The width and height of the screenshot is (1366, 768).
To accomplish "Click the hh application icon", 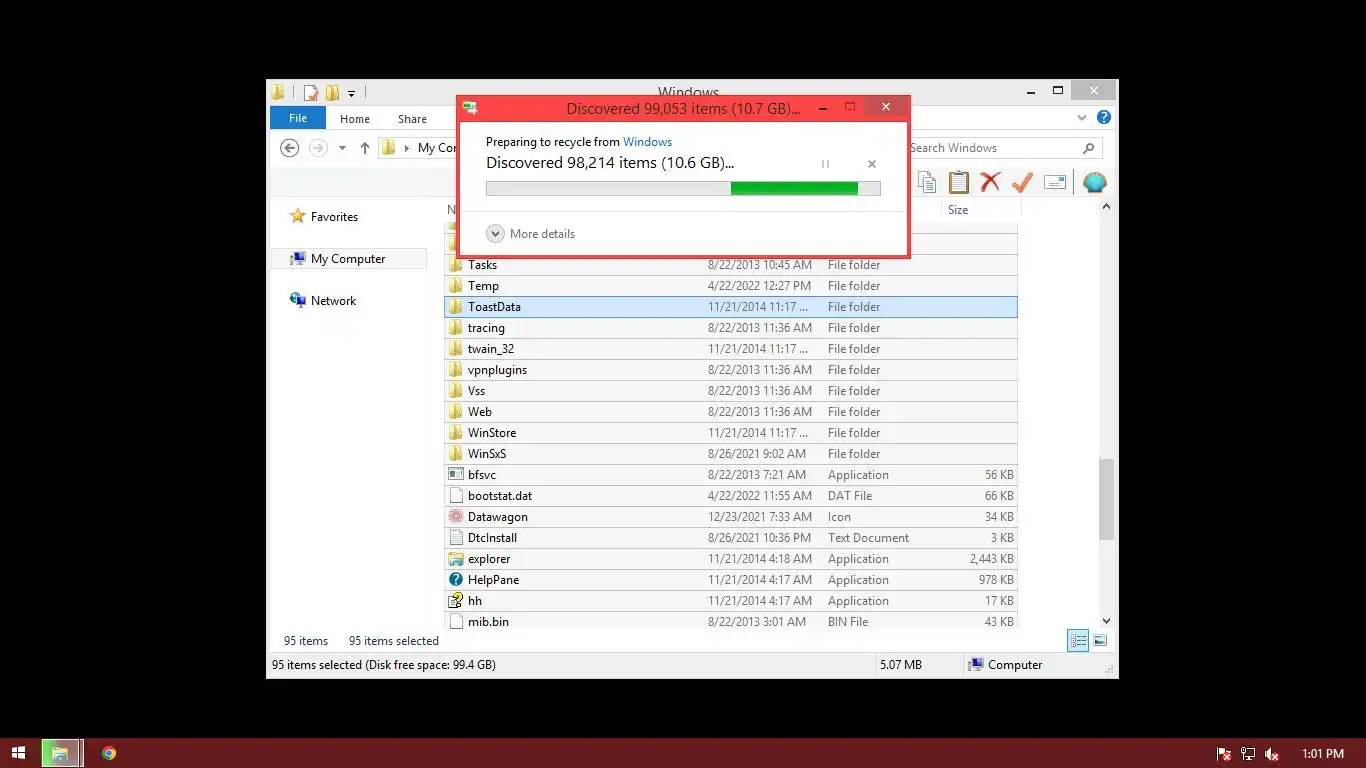I will (456, 601).
